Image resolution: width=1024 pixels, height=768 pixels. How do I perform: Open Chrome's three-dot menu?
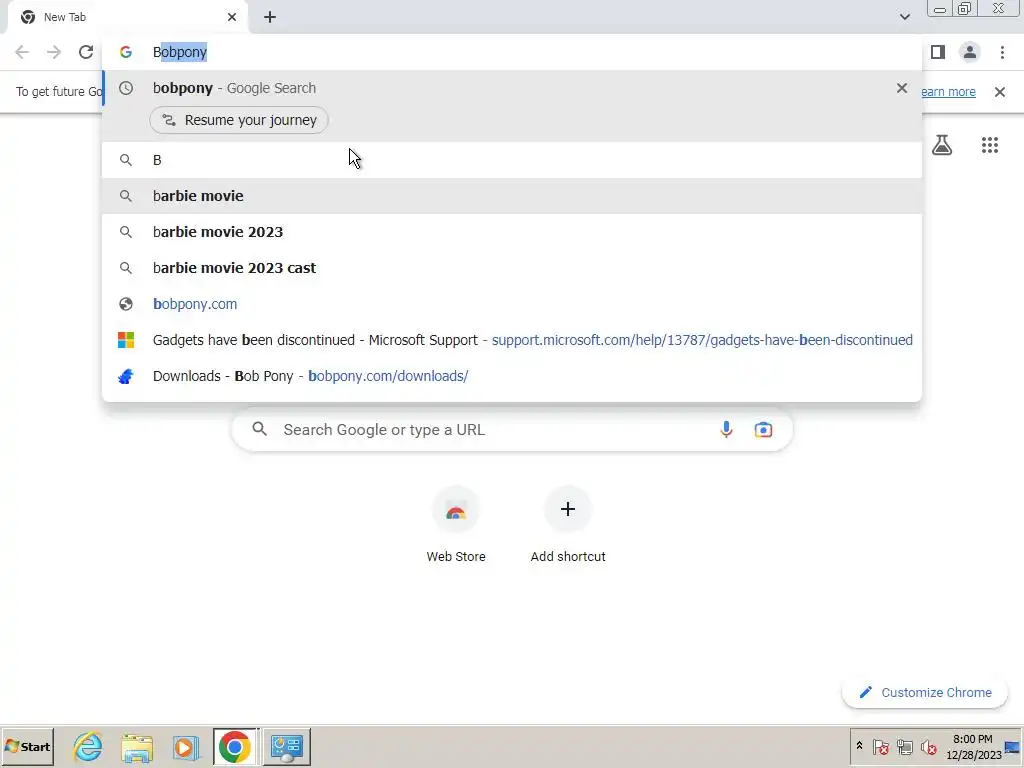click(1002, 52)
